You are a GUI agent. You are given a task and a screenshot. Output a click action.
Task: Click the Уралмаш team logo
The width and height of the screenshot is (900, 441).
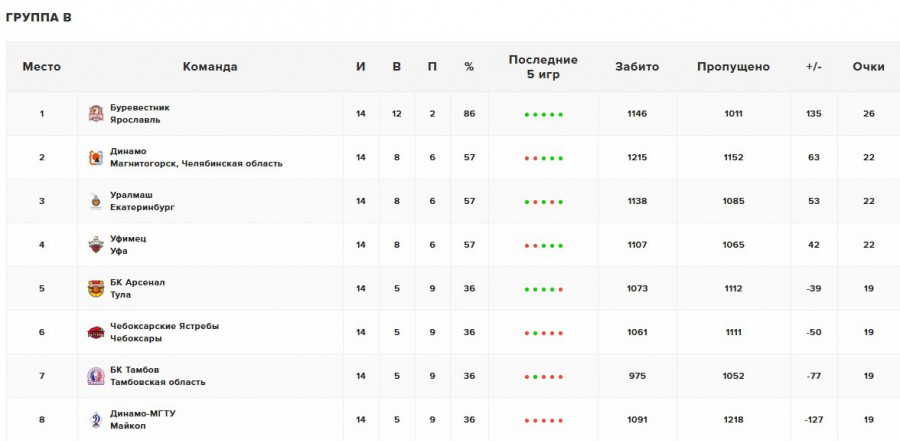pyautogui.click(x=96, y=201)
